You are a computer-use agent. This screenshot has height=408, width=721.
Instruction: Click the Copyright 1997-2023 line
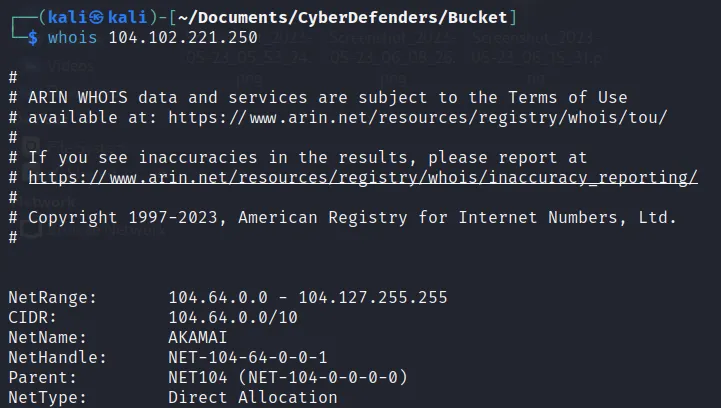(352, 217)
